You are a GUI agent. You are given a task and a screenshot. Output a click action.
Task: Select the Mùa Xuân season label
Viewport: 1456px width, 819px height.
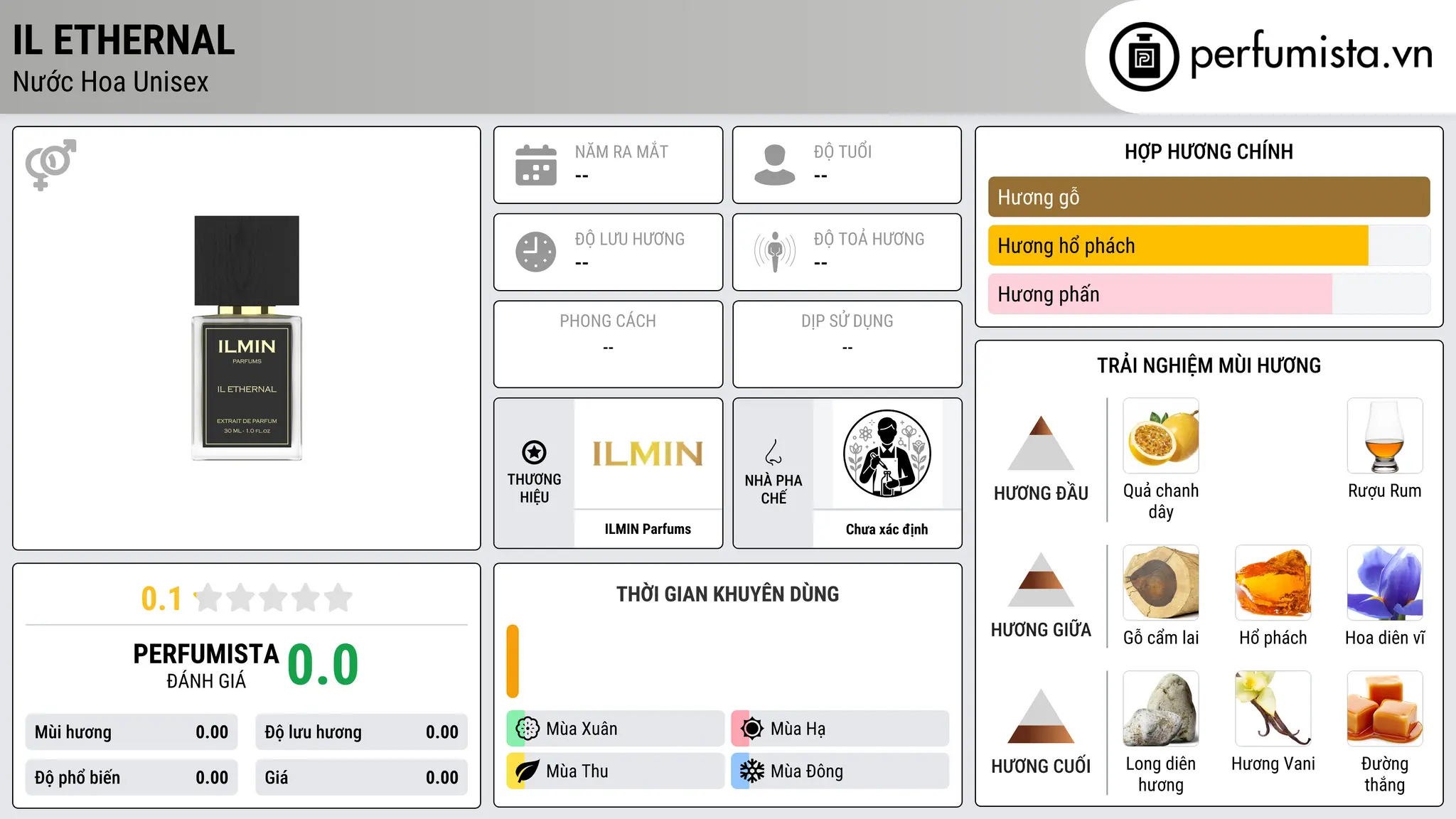click(x=582, y=729)
